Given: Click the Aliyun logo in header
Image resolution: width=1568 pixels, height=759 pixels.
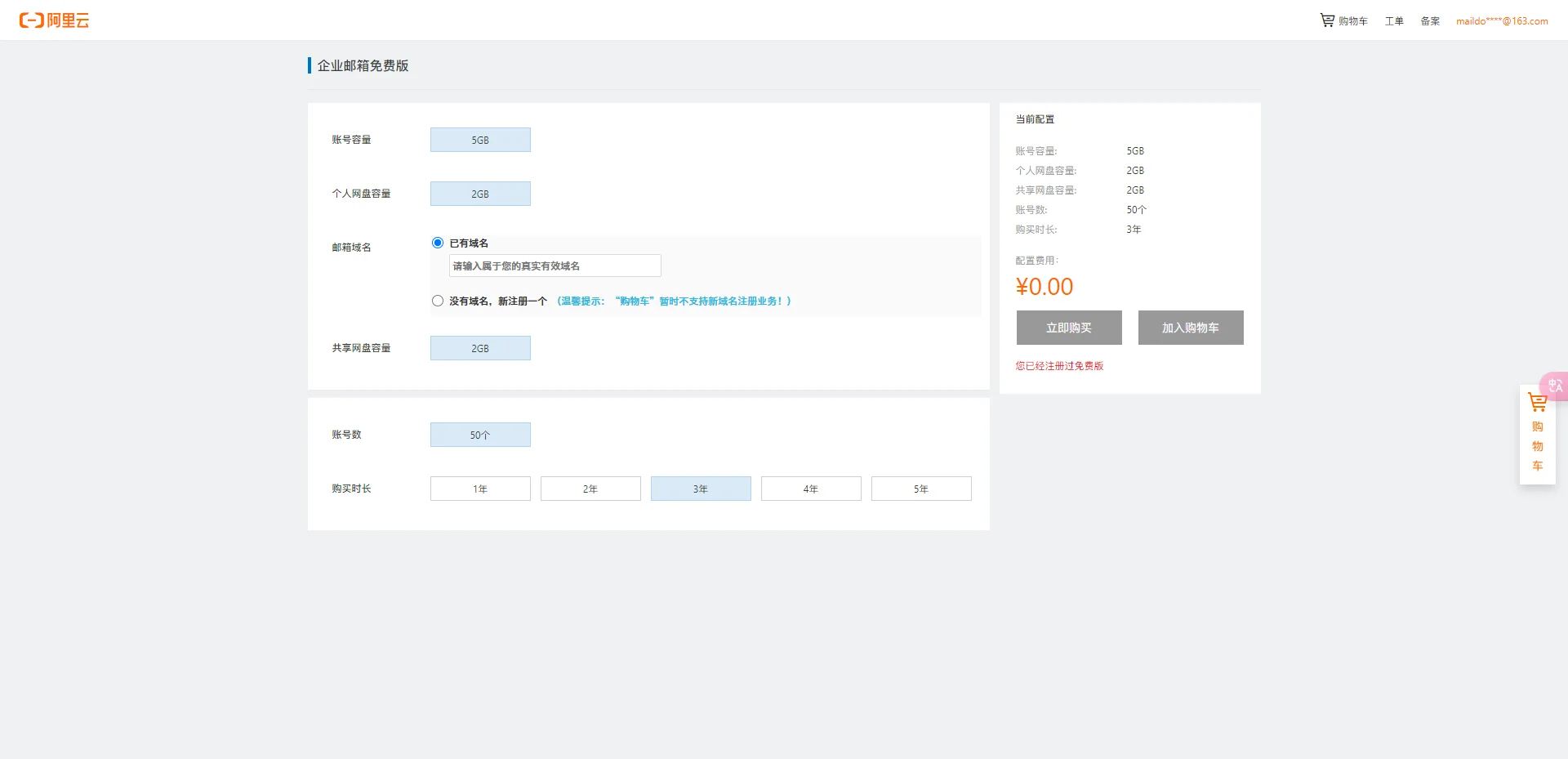Looking at the screenshot, I should pos(54,20).
